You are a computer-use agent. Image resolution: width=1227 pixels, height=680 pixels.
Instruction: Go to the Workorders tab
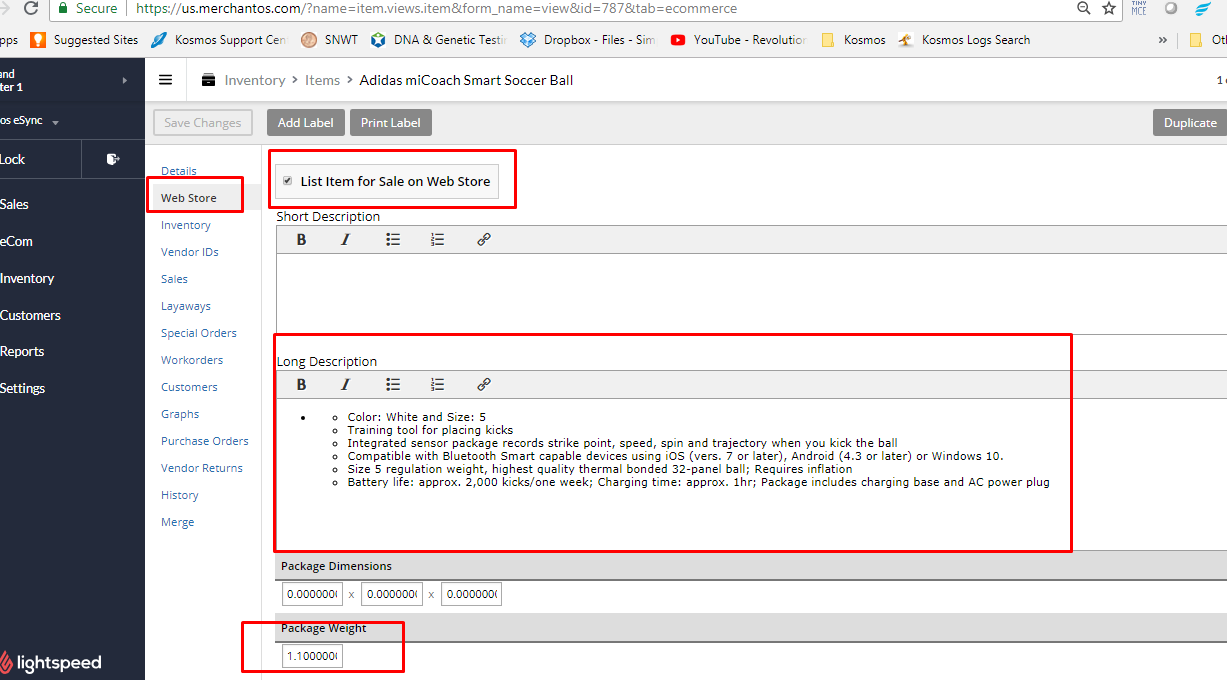[192, 360]
